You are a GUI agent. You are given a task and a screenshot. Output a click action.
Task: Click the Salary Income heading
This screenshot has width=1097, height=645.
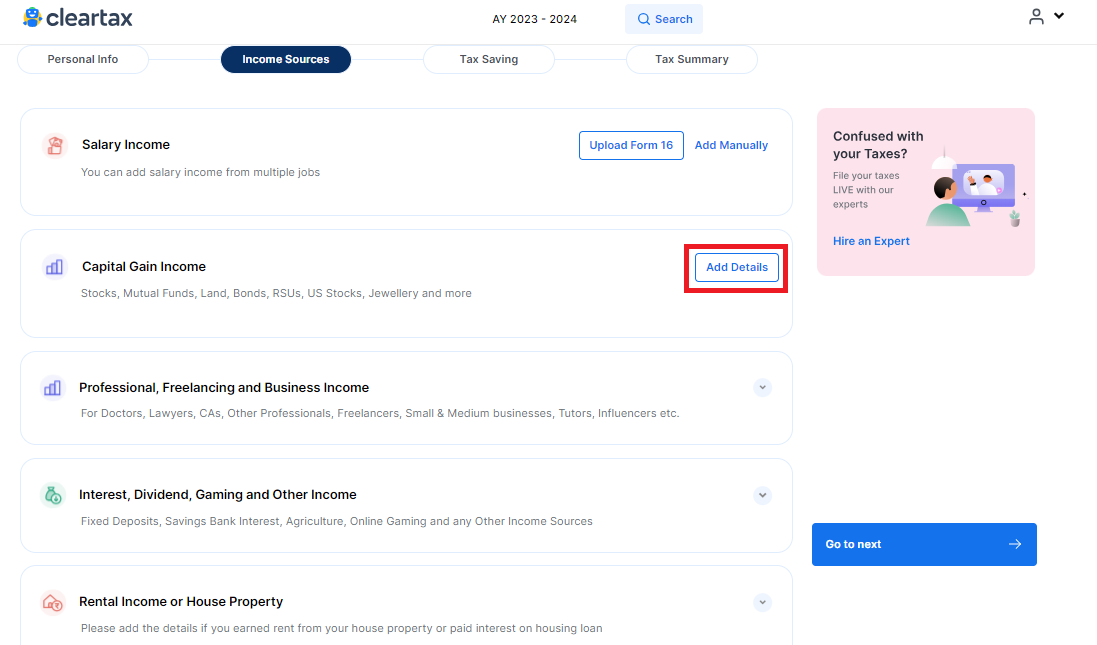[x=126, y=145]
